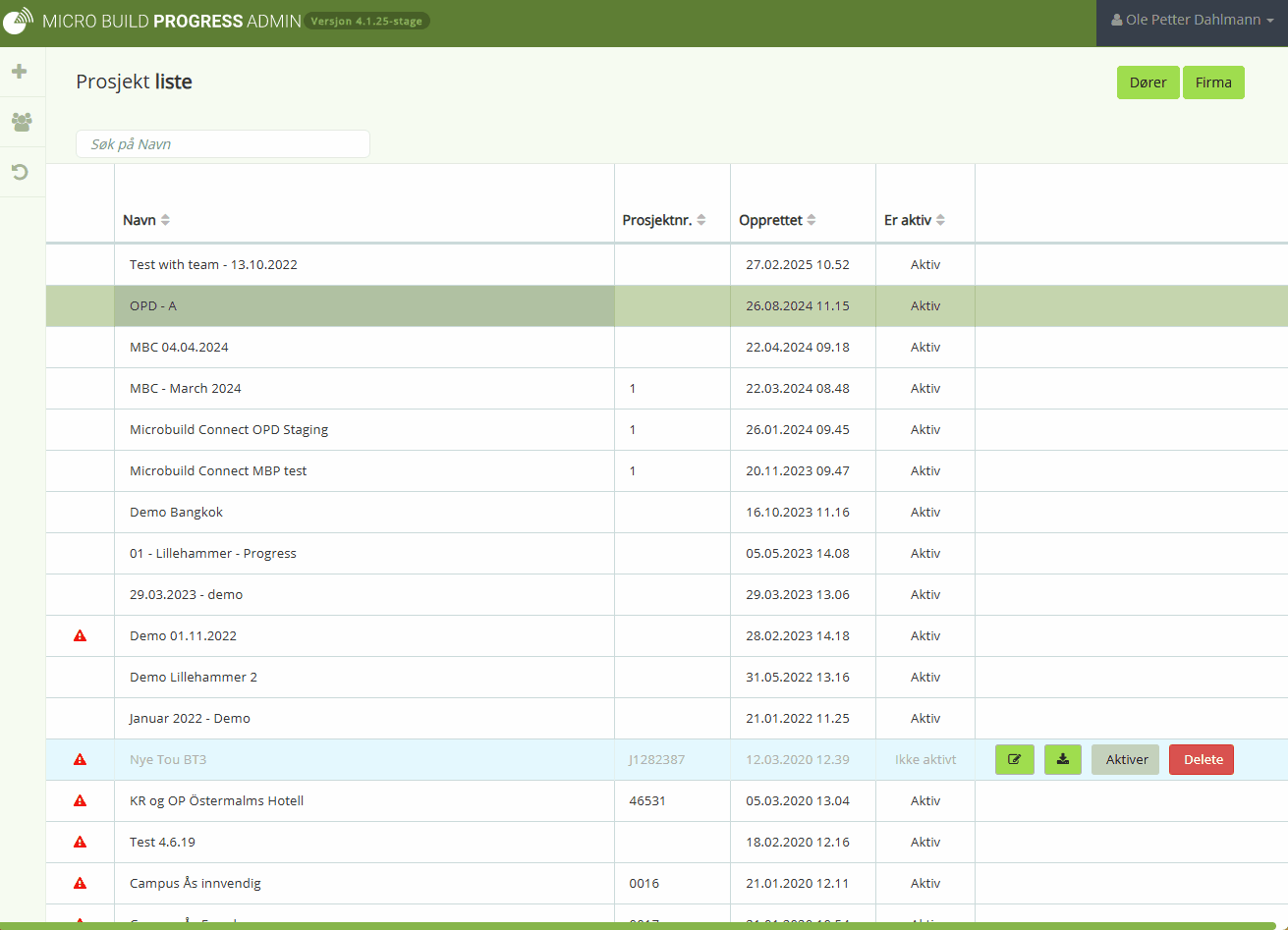
Task: Click the date 21.01.2022 11.25
Action: (x=798, y=718)
